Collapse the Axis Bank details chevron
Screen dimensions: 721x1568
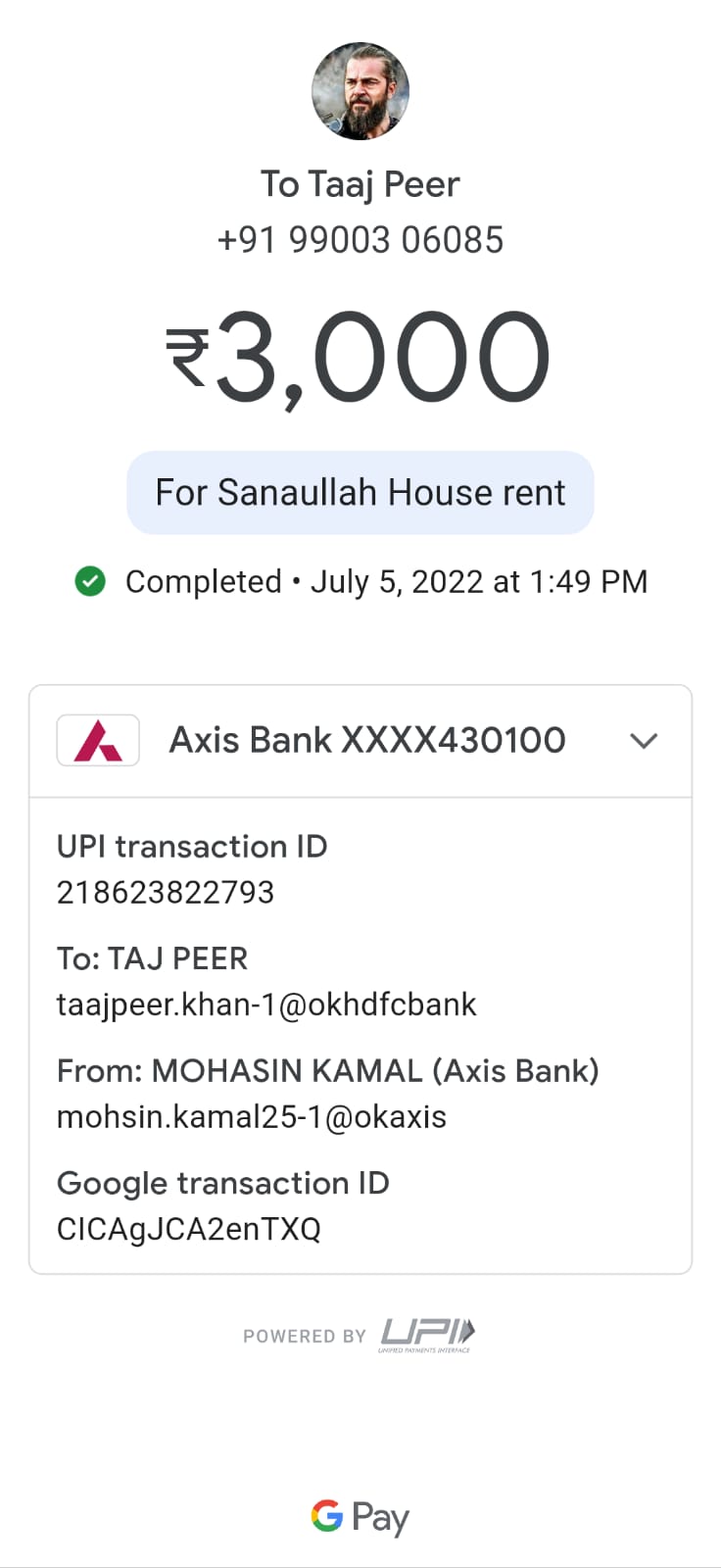pyautogui.click(x=644, y=741)
